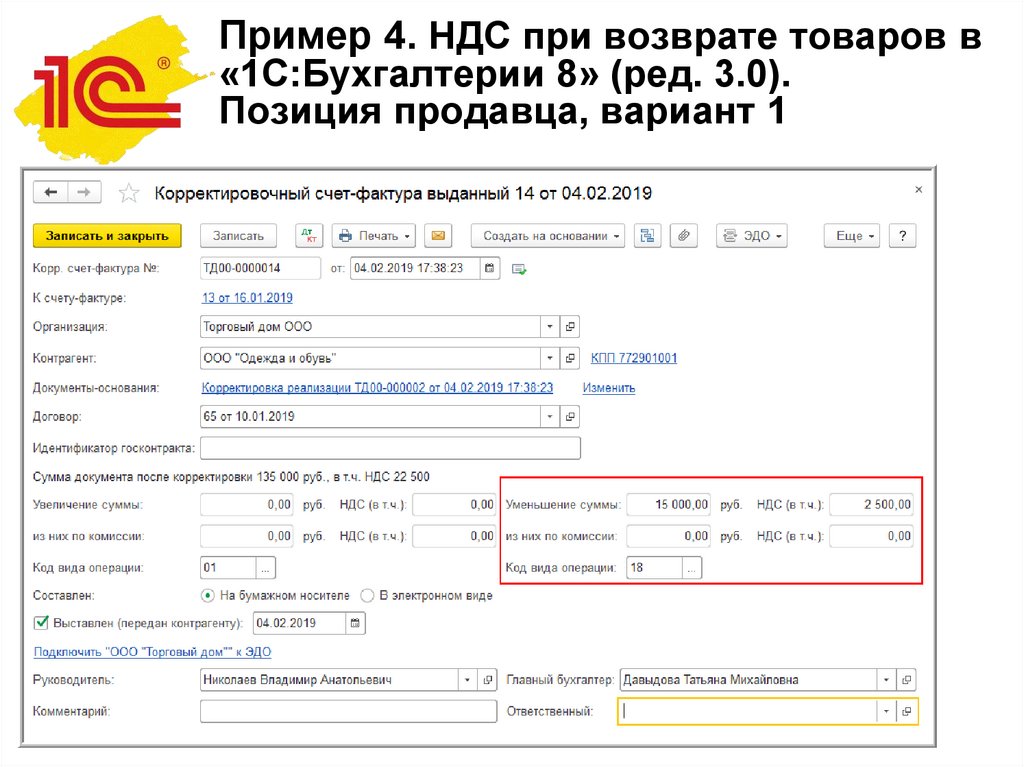Select the В электронном виде radio option
The height and width of the screenshot is (767, 1024).
367,596
